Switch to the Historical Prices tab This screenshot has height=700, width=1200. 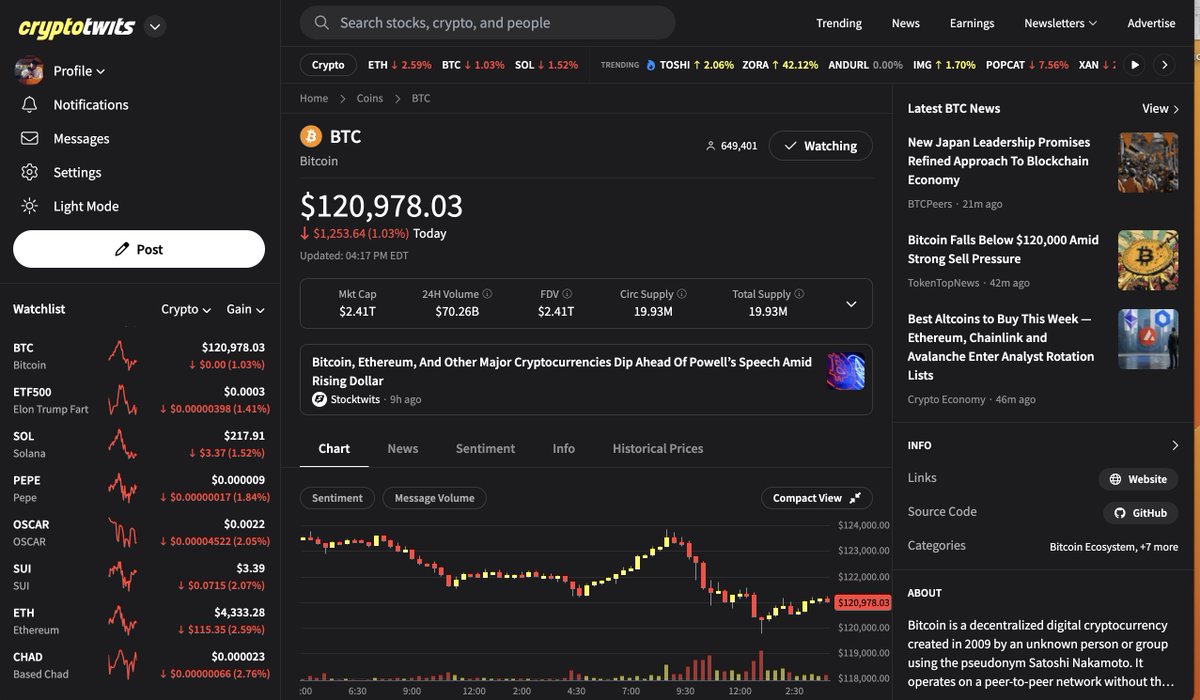point(658,449)
